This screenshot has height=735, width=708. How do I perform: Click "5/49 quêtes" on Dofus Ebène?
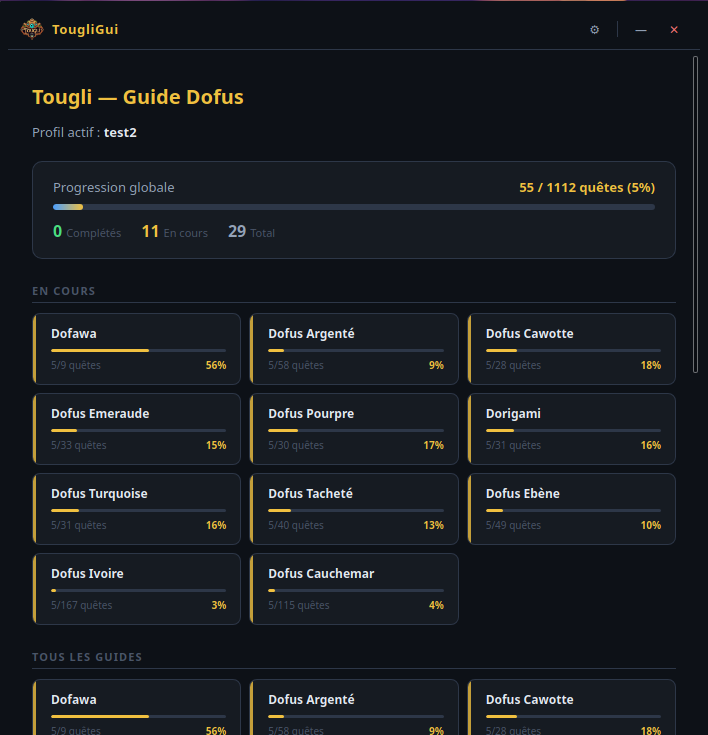click(x=513, y=525)
